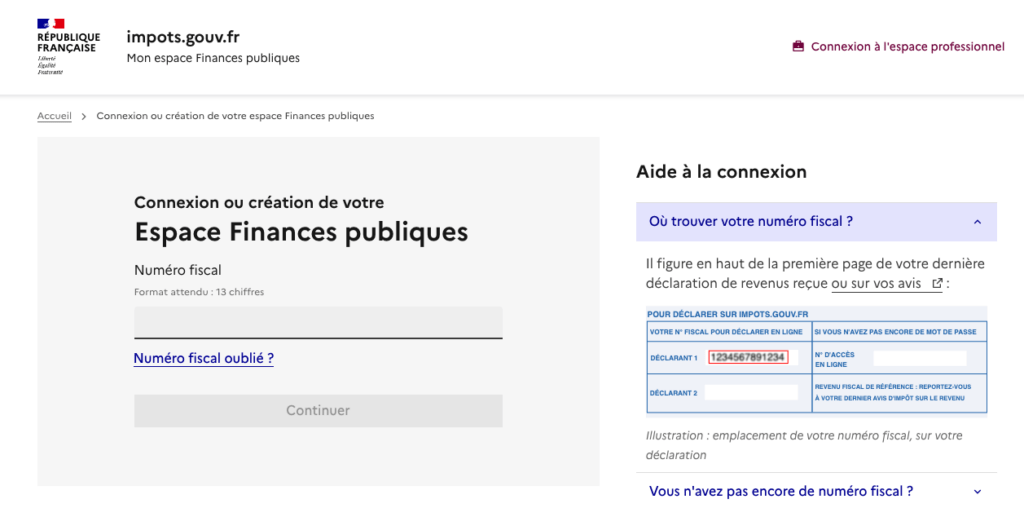Open the 'ou sur vos avis' link

pos(887,283)
